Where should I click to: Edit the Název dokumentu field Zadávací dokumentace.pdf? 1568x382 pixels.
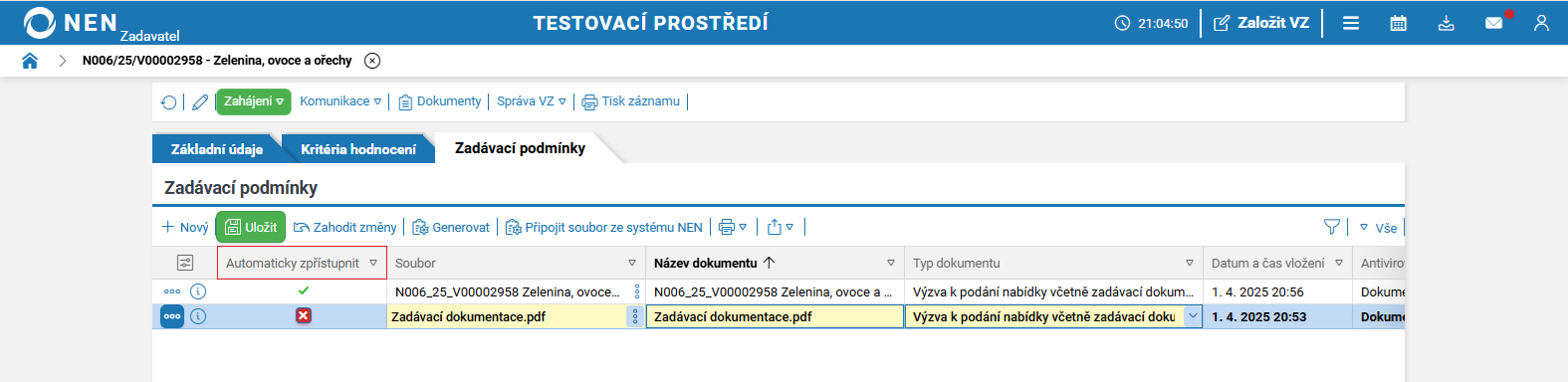(x=775, y=316)
